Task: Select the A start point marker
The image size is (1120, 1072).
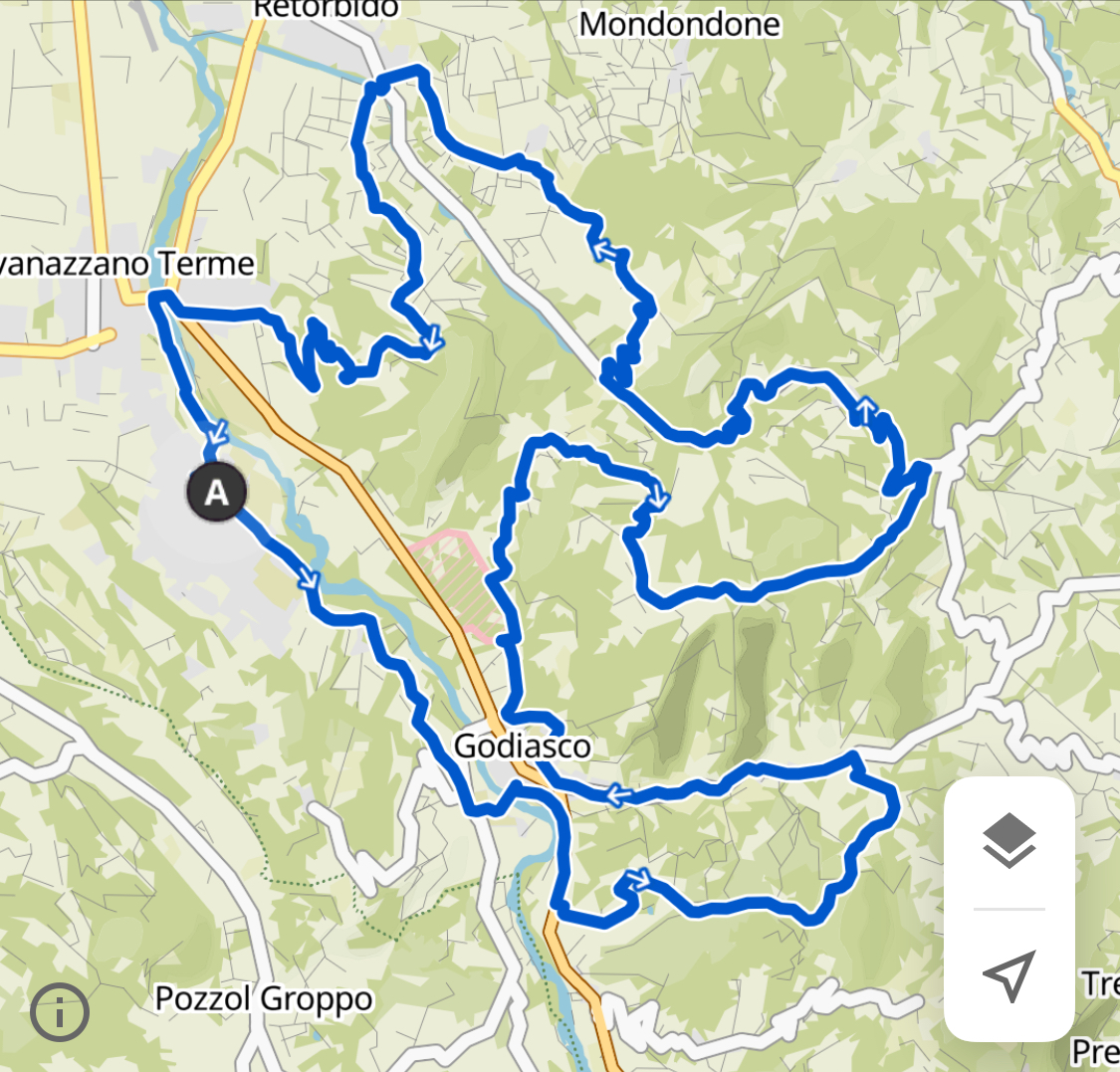Action: pyautogui.click(x=217, y=492)
